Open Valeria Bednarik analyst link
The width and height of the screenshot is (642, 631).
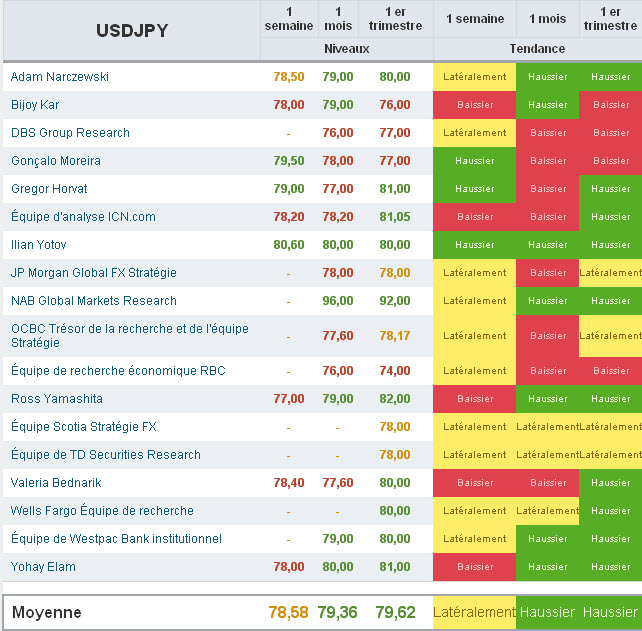[56, 482]
